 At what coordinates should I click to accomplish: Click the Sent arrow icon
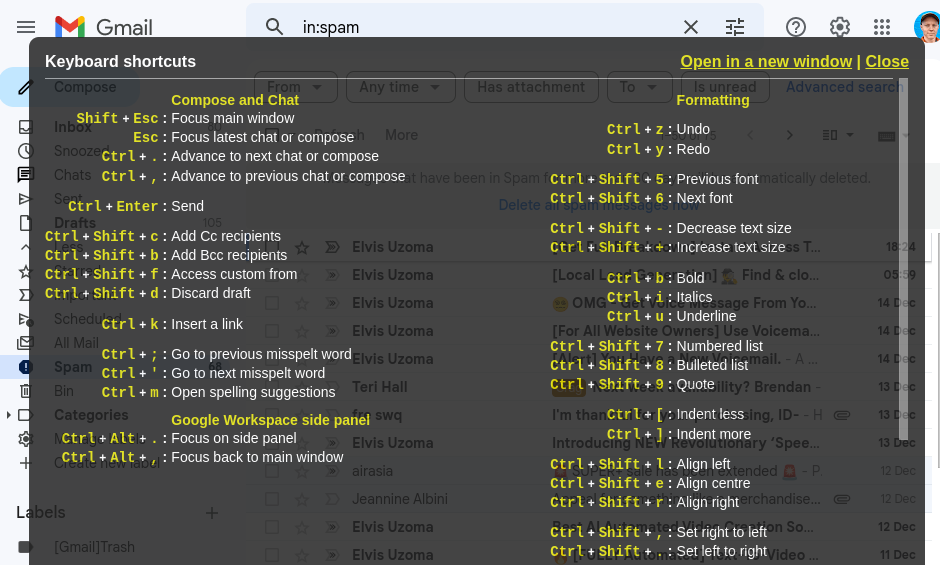(25, 199)
